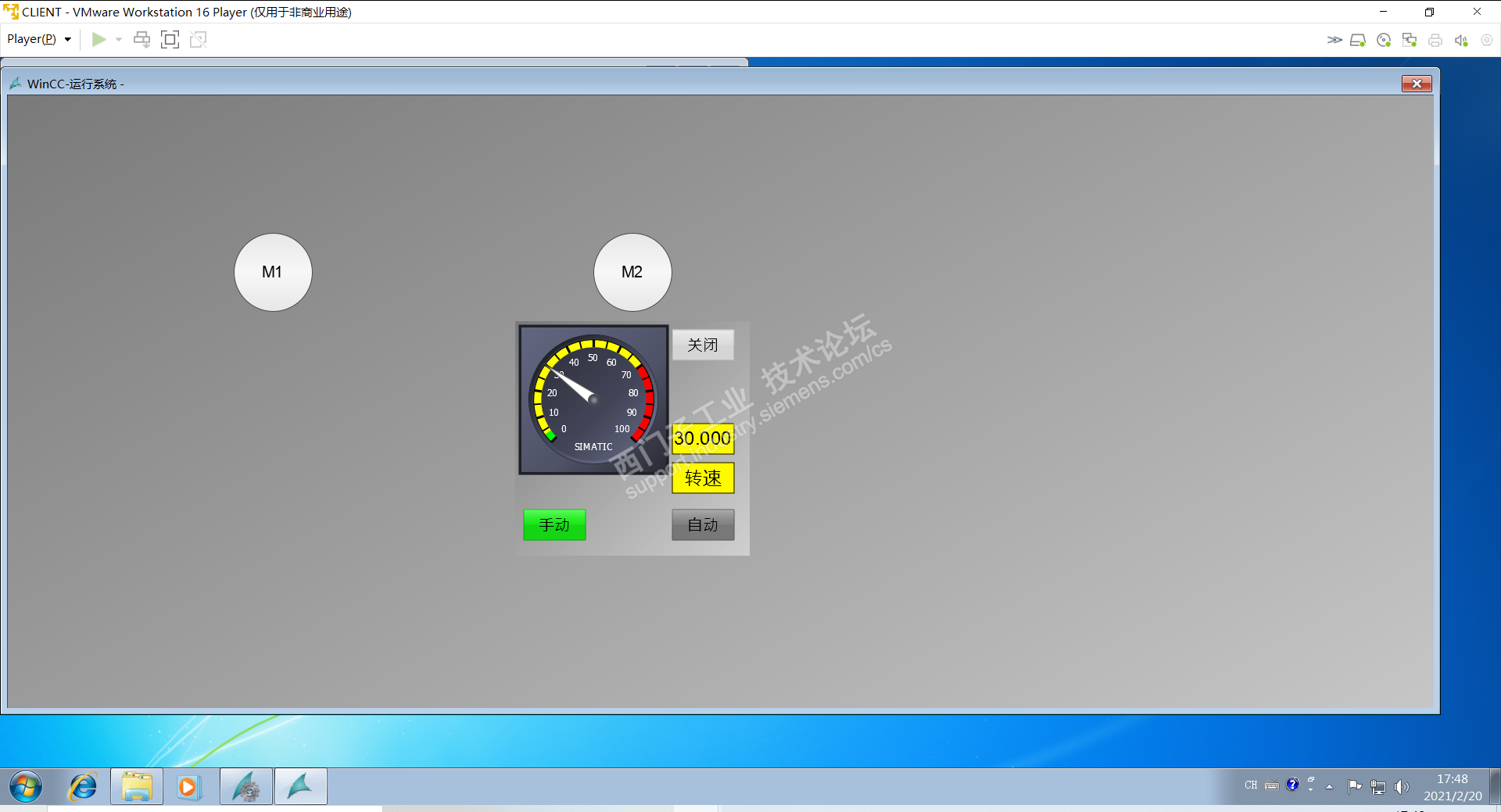Open WinCC Explorer taskbar icon with gear

[x=246, y=786]
